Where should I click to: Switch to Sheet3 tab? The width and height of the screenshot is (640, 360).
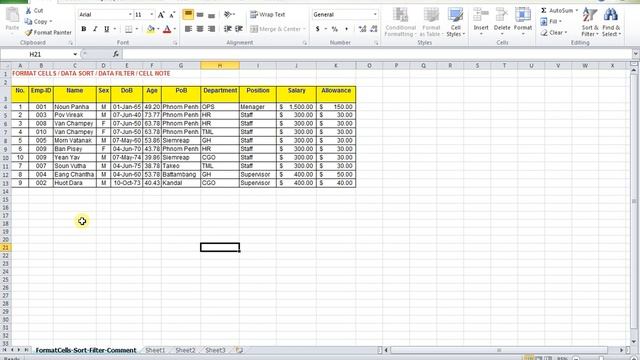tap(215, 350)
